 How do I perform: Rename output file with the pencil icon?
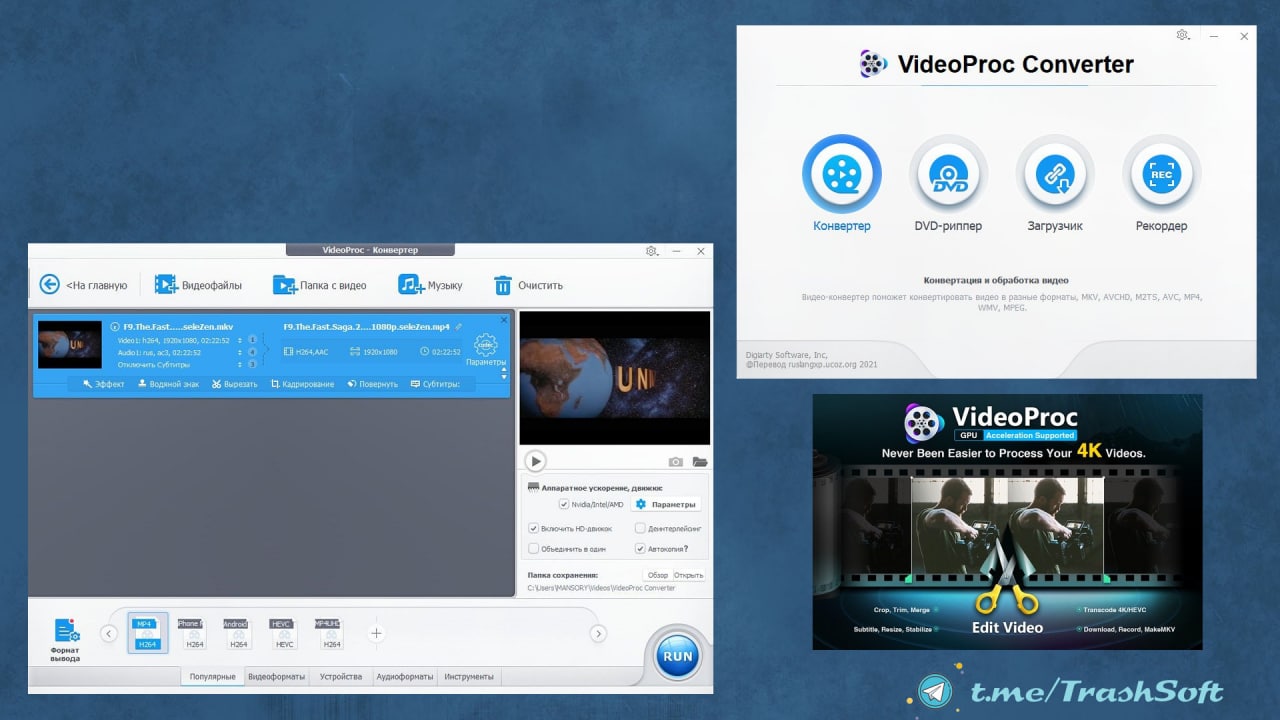(459, 327)
